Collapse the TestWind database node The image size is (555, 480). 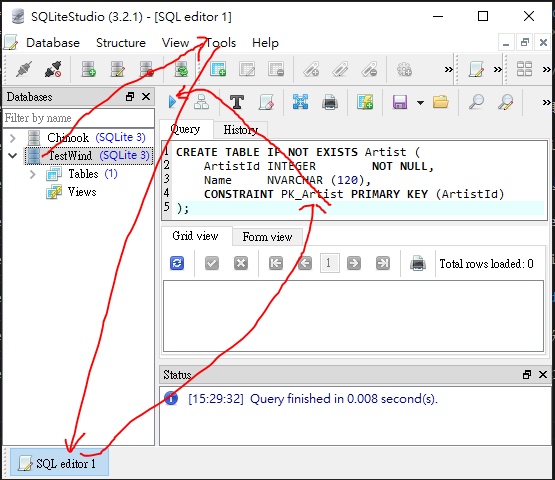coord(13,155)
